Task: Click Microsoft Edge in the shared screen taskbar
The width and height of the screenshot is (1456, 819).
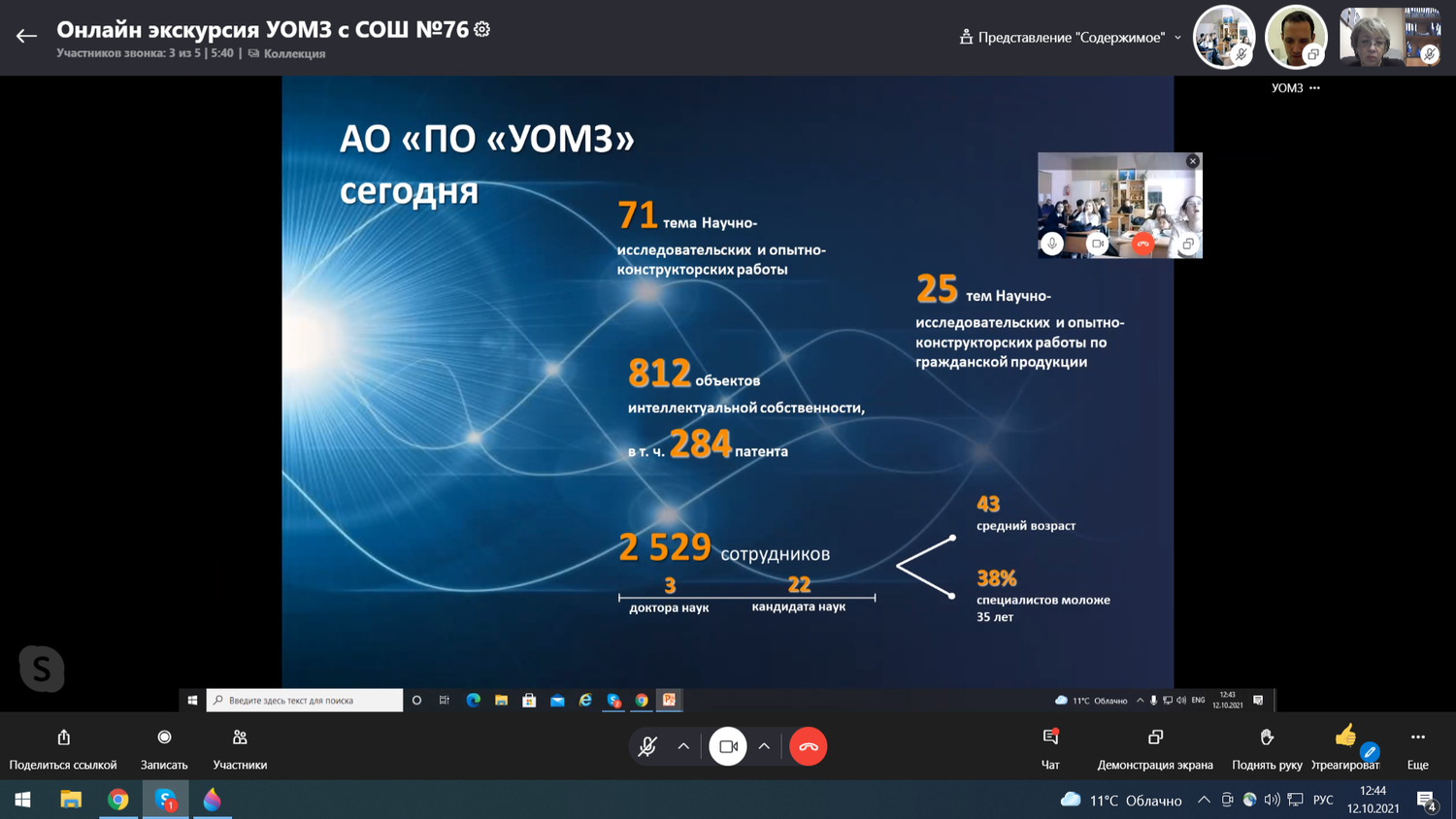Action: click(473, 700)
